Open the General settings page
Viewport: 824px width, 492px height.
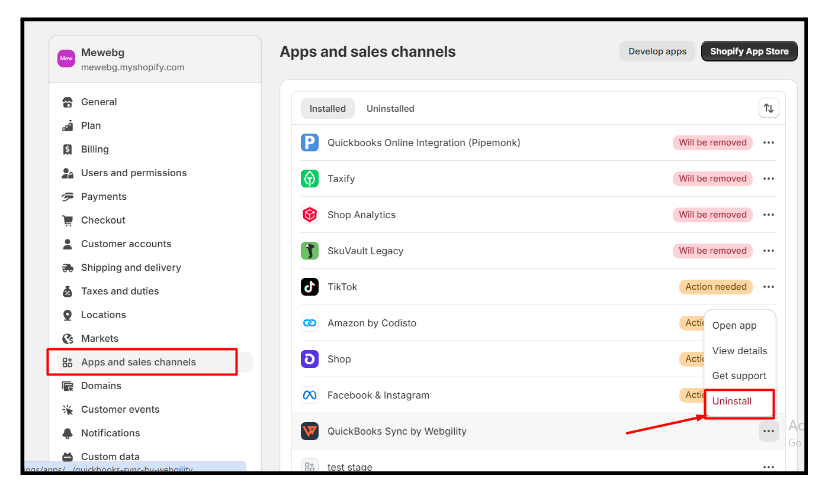pos(99,102)
